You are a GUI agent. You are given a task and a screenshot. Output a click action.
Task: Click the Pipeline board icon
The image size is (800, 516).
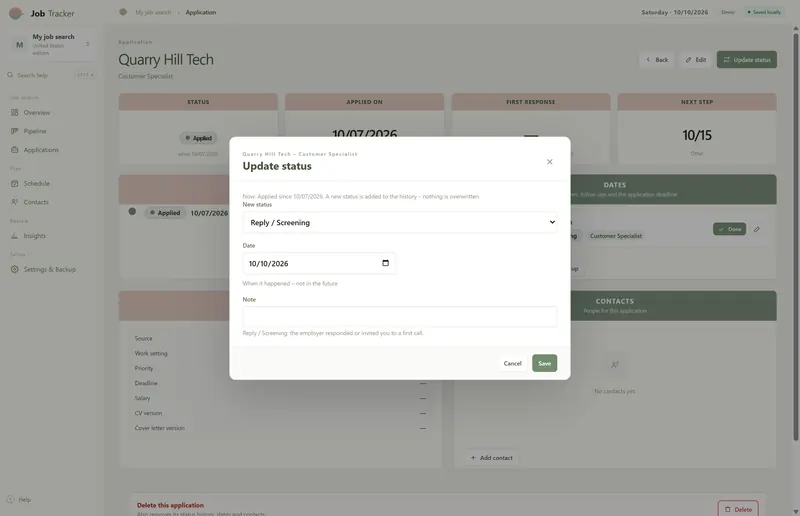14,131
